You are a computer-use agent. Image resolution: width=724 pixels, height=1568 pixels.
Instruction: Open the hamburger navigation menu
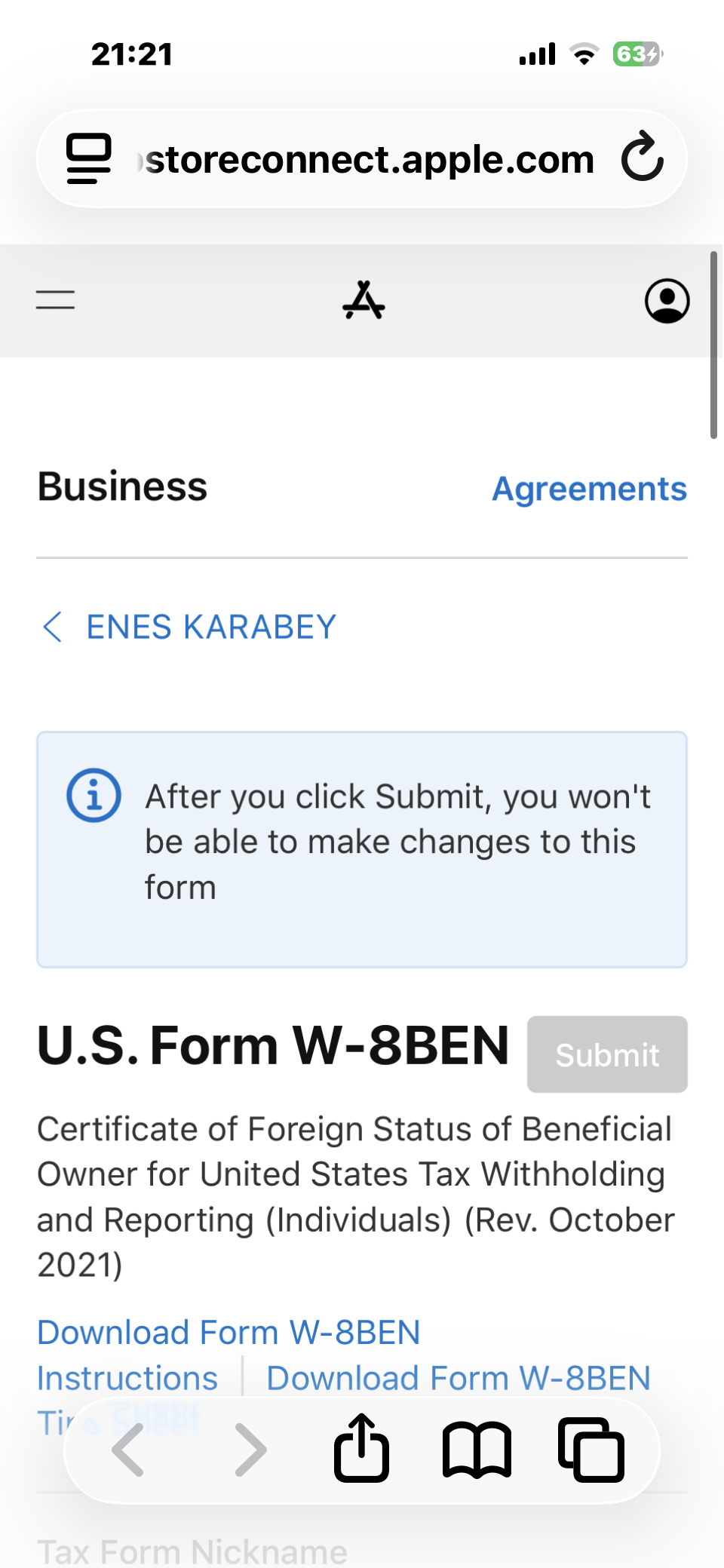(56, 300)
